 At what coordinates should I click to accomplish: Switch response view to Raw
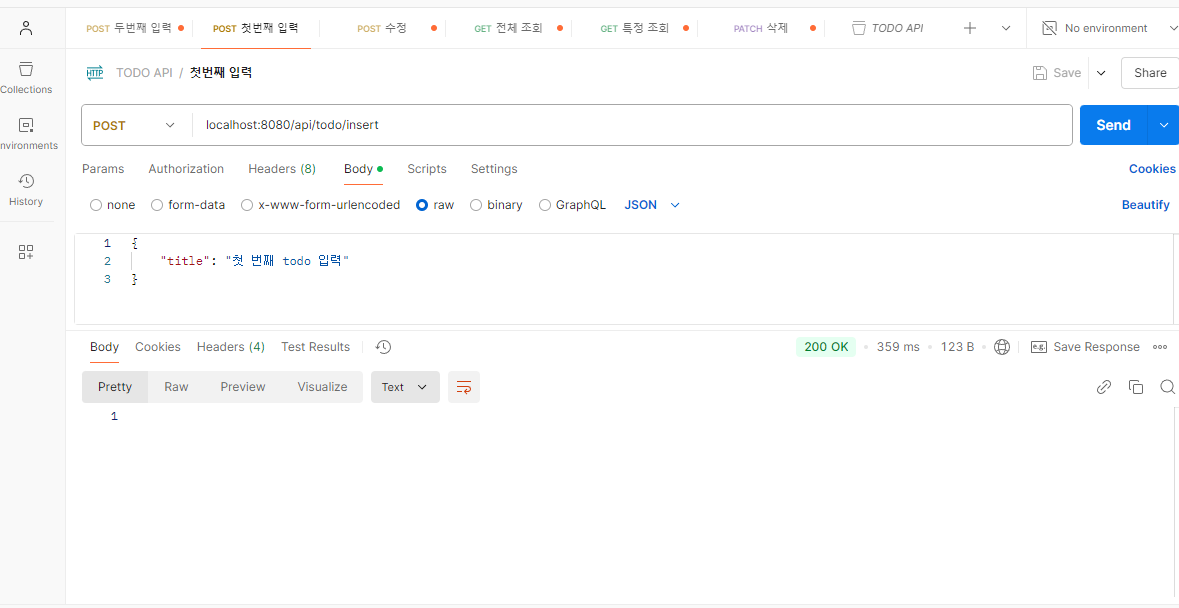tap(177, 387)
